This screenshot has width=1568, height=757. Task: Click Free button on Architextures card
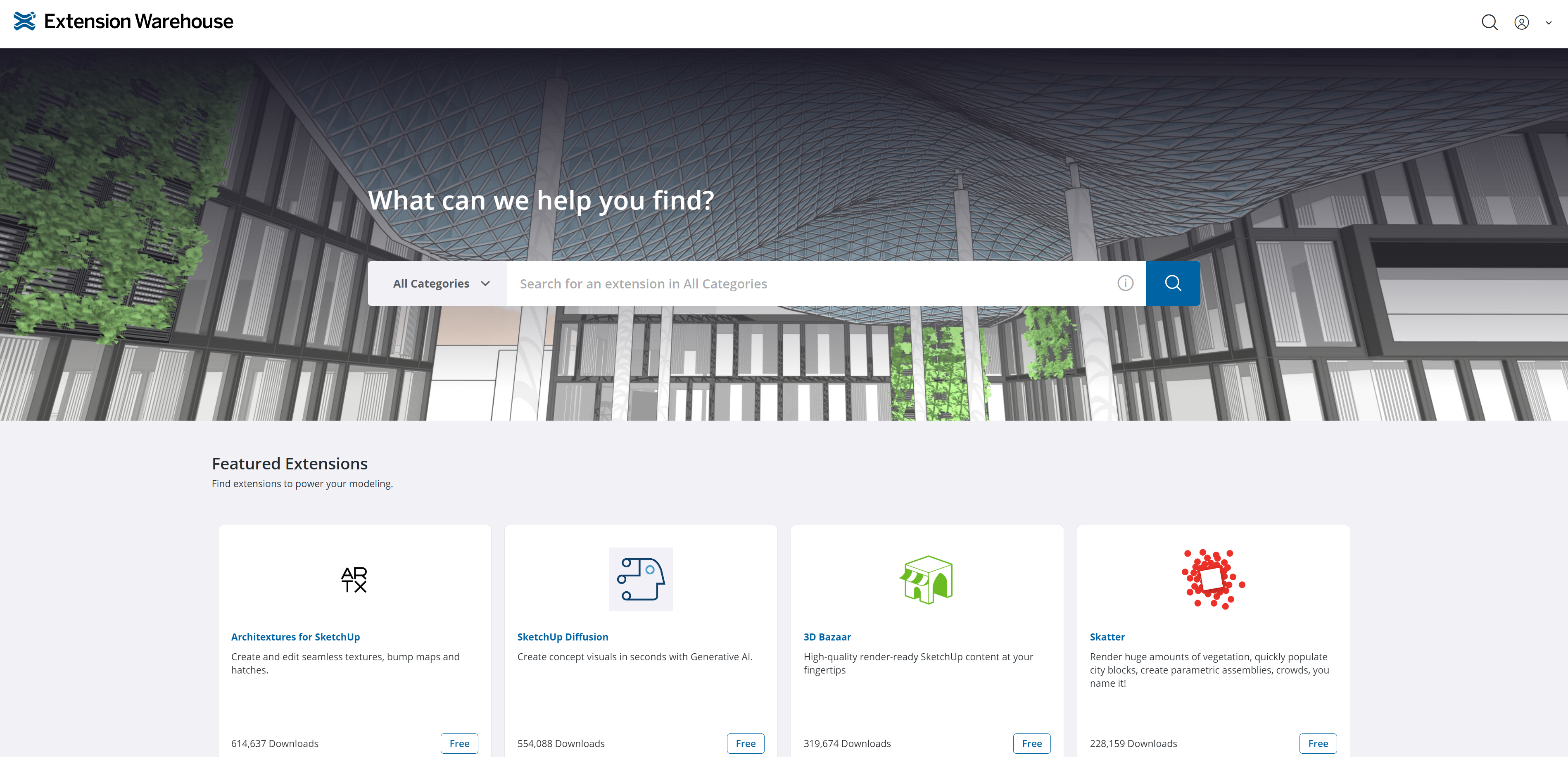pos(459,743)
